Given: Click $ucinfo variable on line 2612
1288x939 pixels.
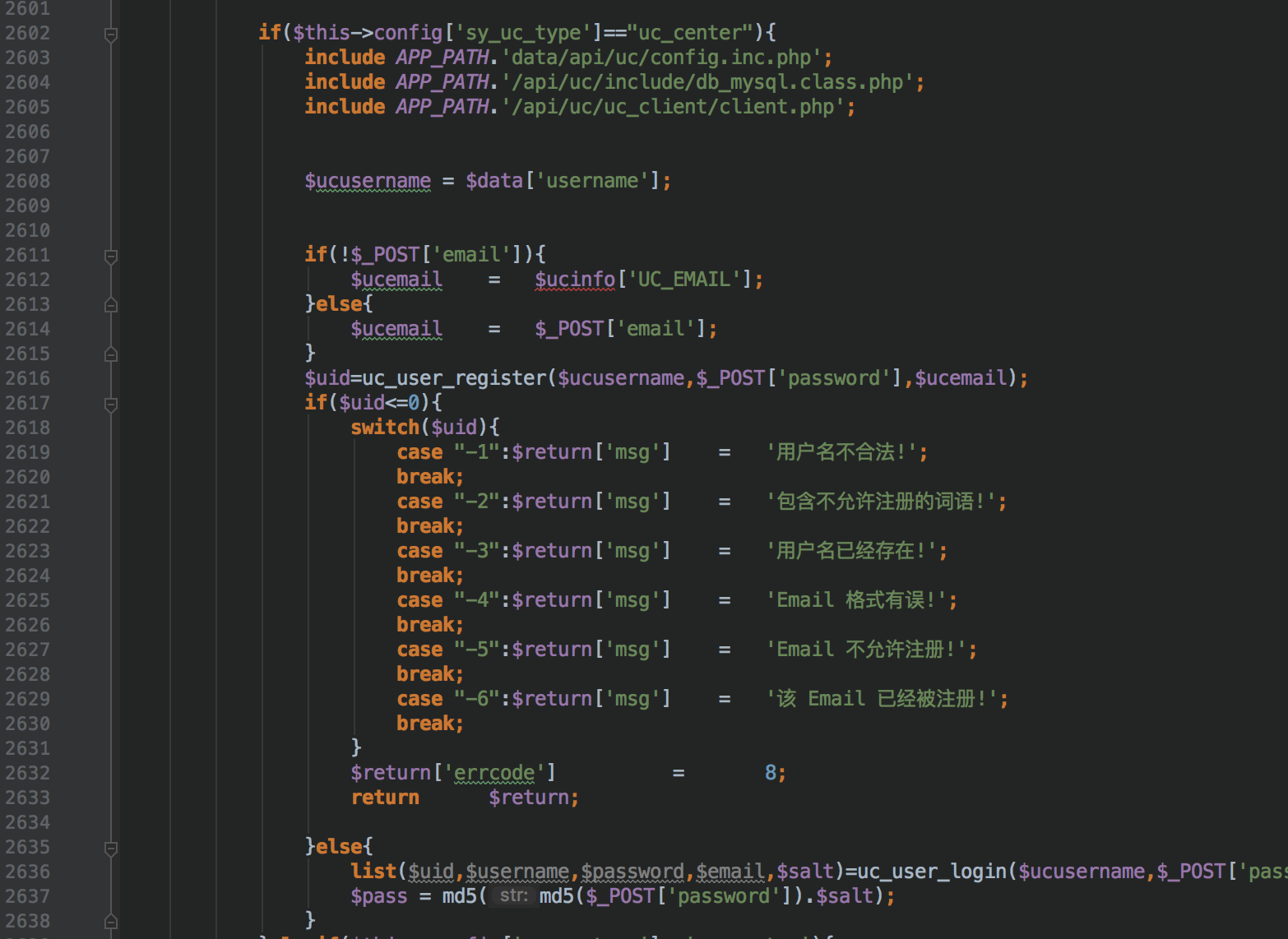Looking at the screenshot, I should (575, 280).
